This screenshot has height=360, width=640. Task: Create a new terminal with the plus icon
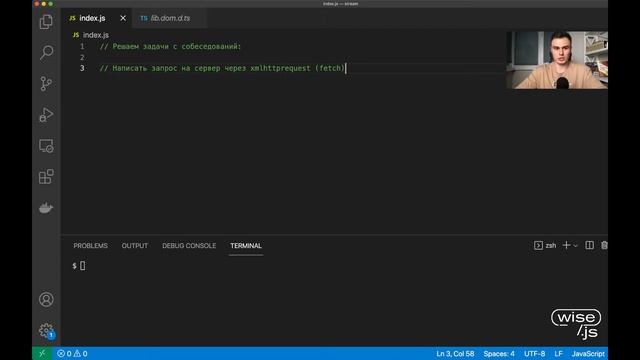566,245
